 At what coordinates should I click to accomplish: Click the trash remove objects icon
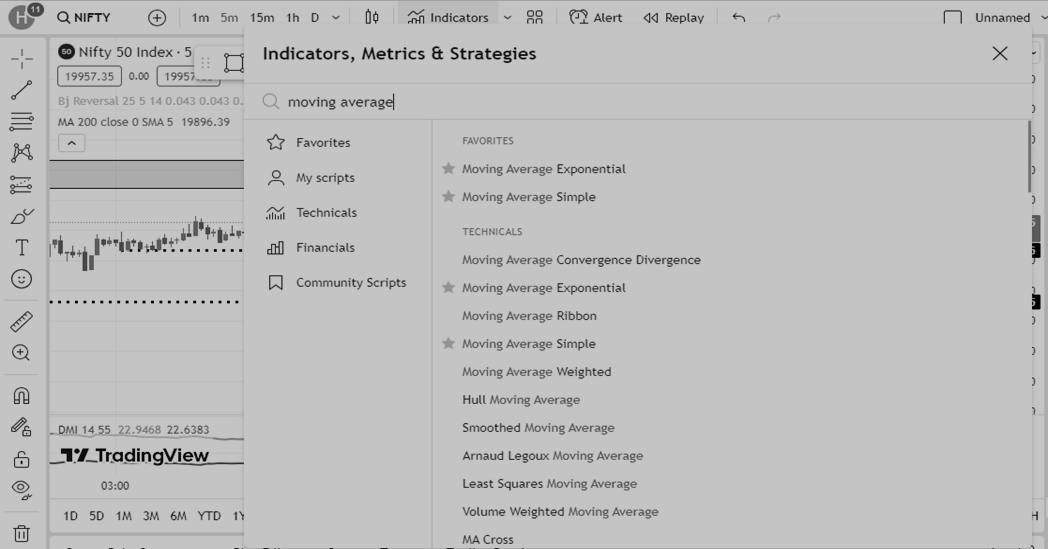pyautogui.click(x=21, y=533)
